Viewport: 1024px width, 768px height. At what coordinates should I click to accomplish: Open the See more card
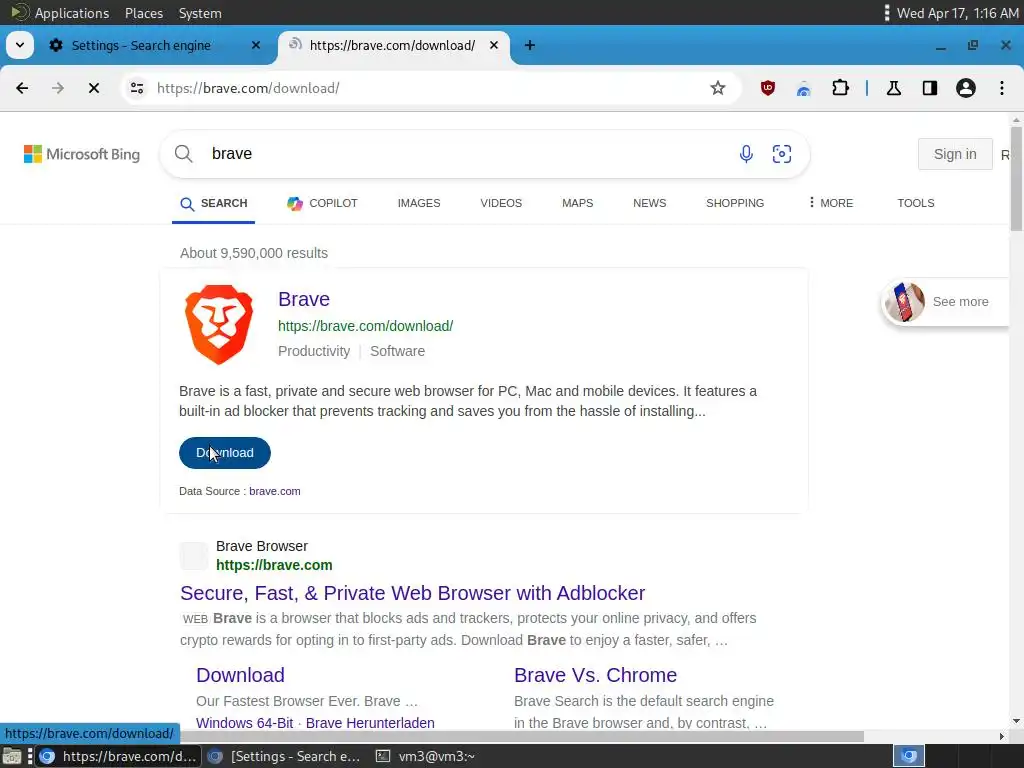coord(946,302)
